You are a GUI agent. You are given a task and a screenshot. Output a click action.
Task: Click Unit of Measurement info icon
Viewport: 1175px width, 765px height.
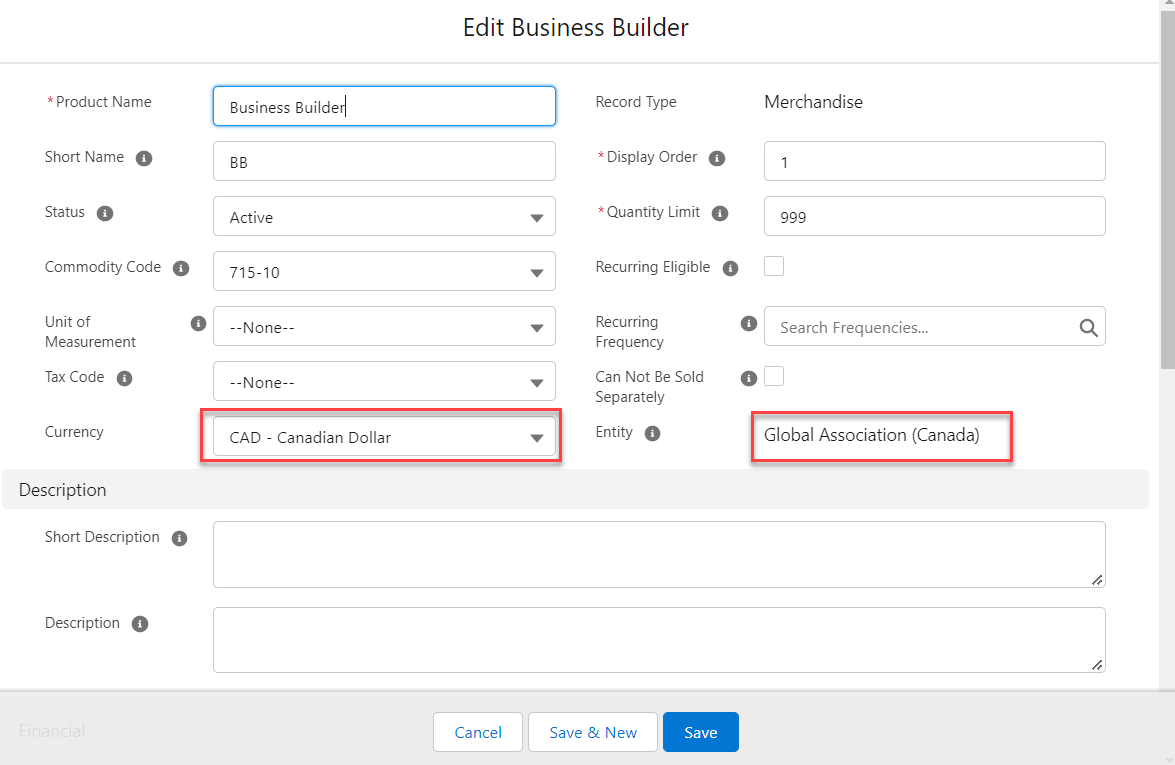point(198,324)
